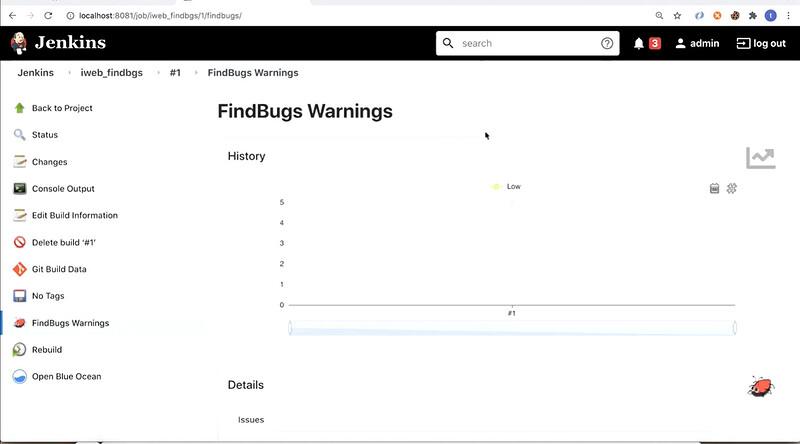The image size is (800, 444).
Task: Open the Status page
Action: click(45, 135)
